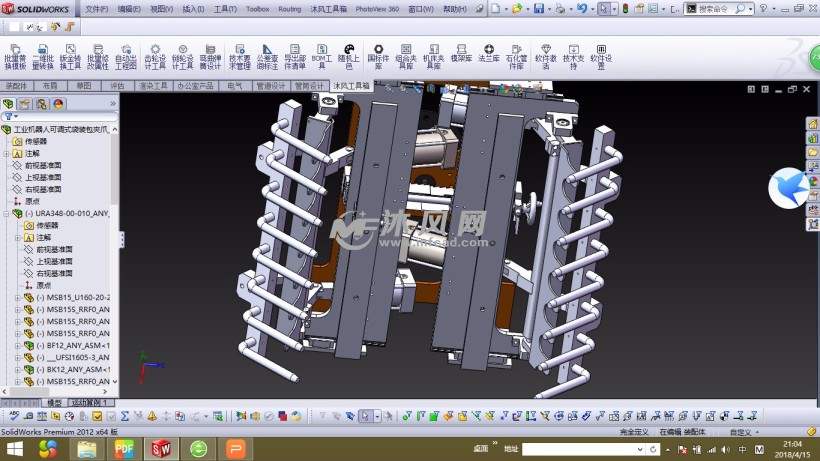Expand the 注解 annotations tree node

(6, 153)
